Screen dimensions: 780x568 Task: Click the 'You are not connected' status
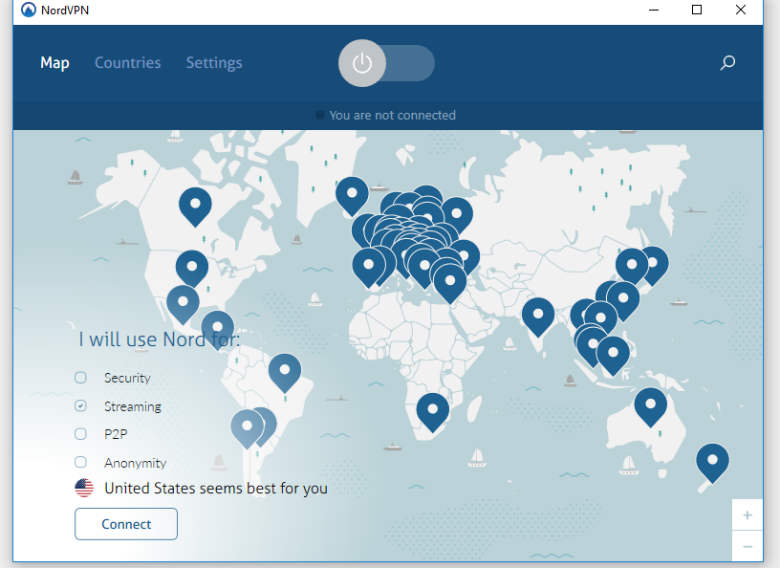(392, 115)
